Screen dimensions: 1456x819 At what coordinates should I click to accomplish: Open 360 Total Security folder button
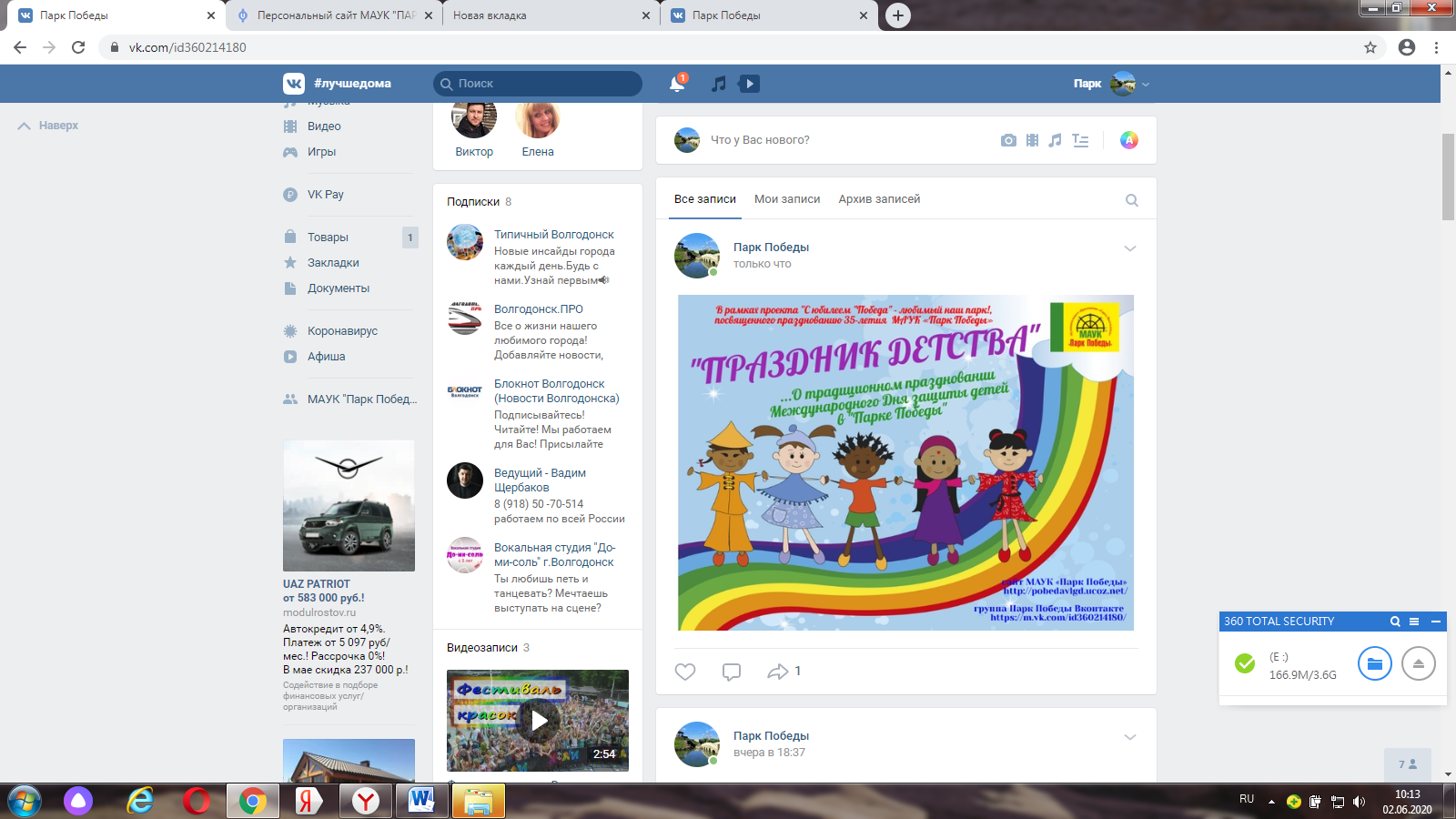1375,663
